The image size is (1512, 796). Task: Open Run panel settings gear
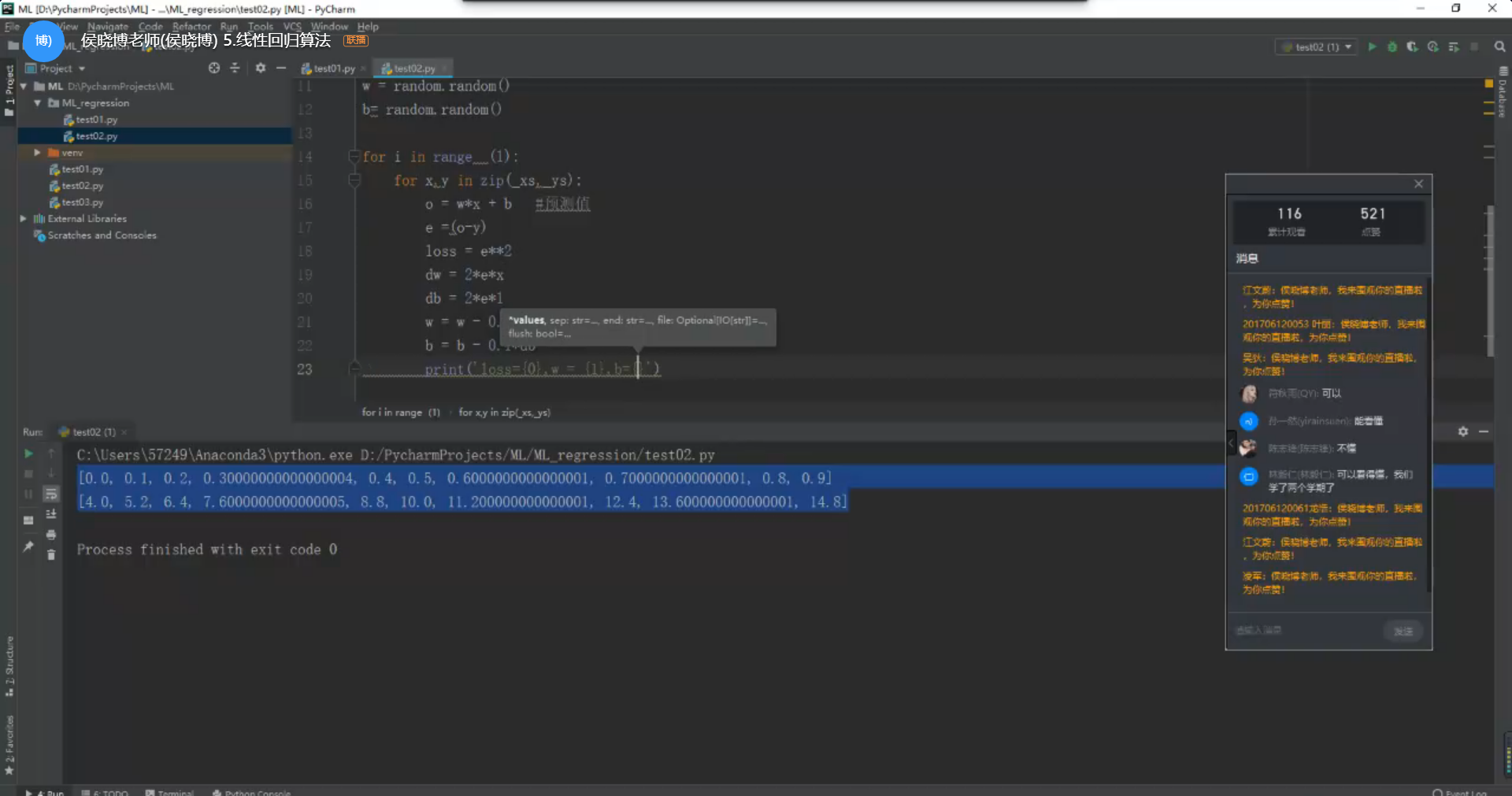[x=1462, y=432]
